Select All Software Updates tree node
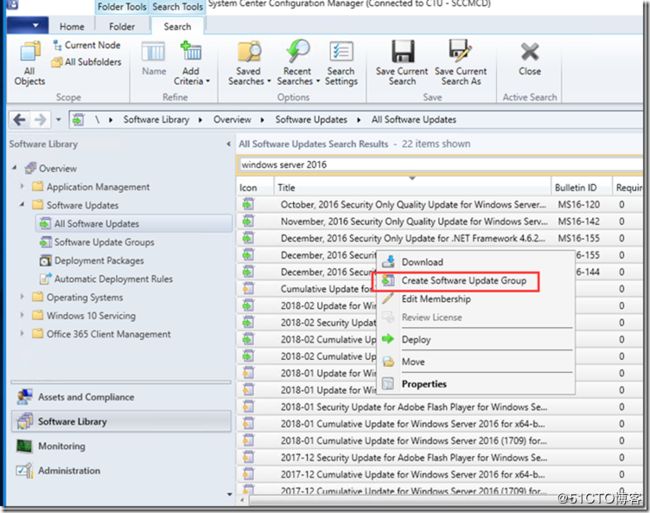650x513 pixels. pyautogui.click(x=133, y=224)
